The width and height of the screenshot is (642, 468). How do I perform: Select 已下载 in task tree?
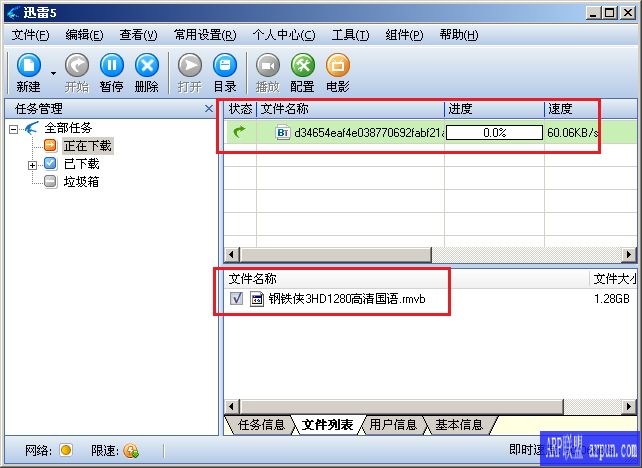pos(81,164)
